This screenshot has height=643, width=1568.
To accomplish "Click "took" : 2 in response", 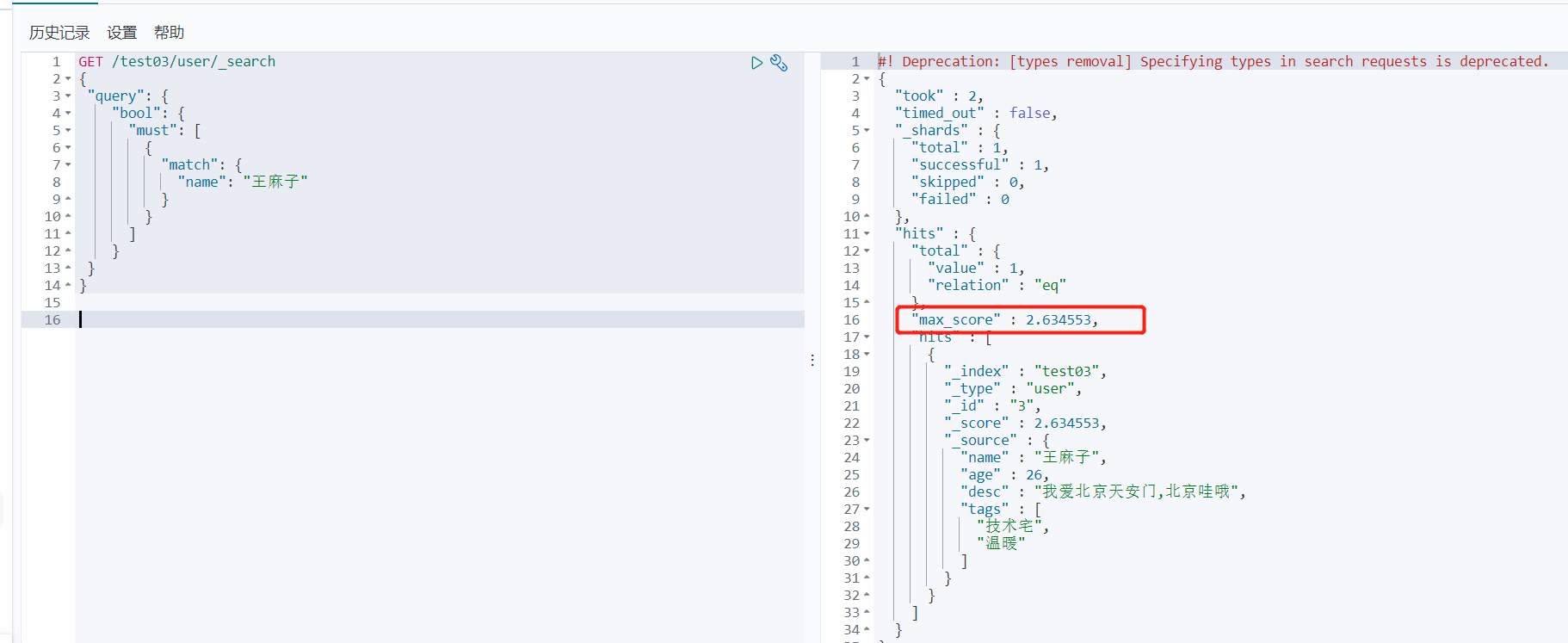I will point(939,96).
